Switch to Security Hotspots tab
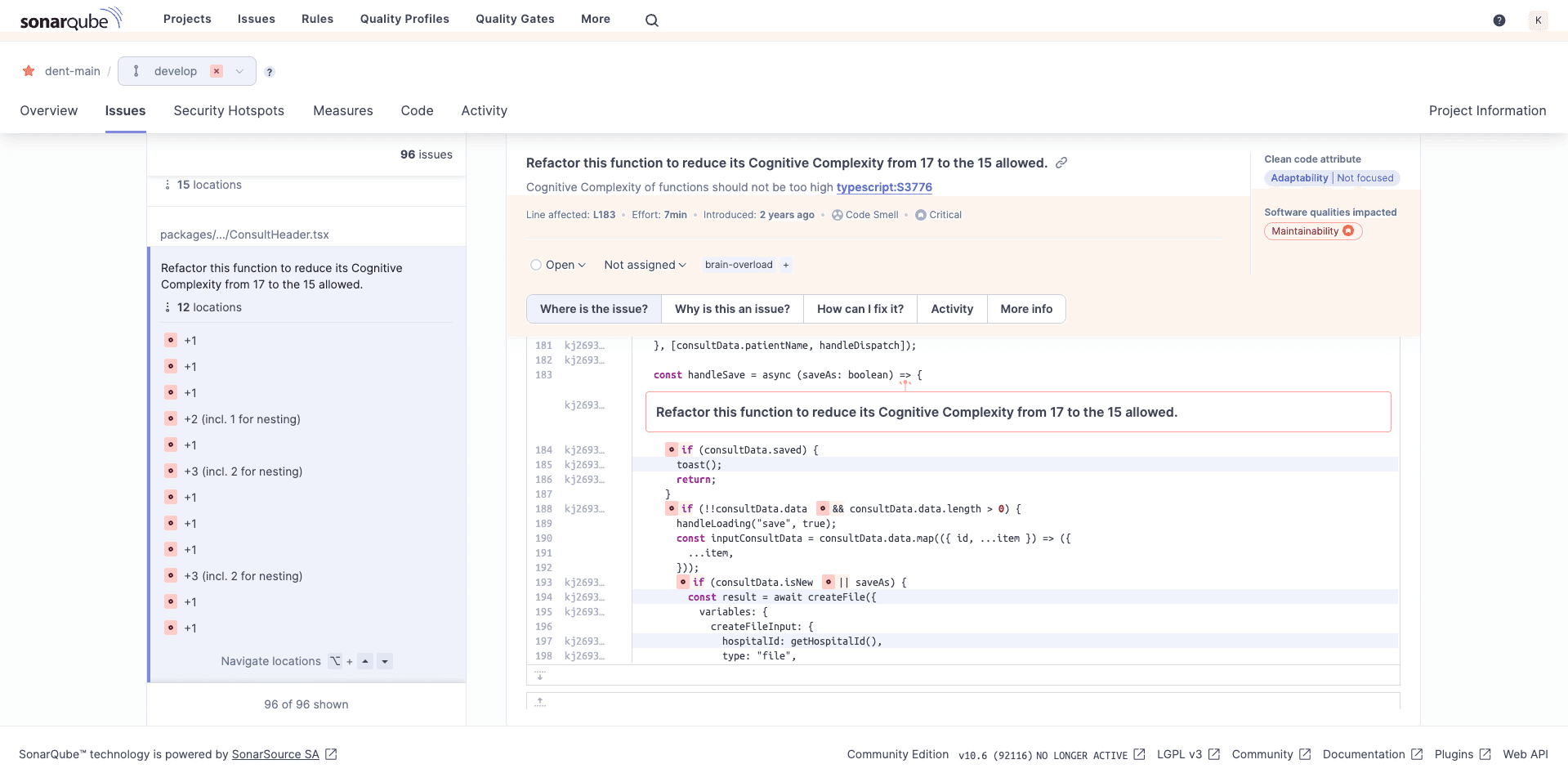This screenshot has height=782, width=1568. tap(229, 110)
